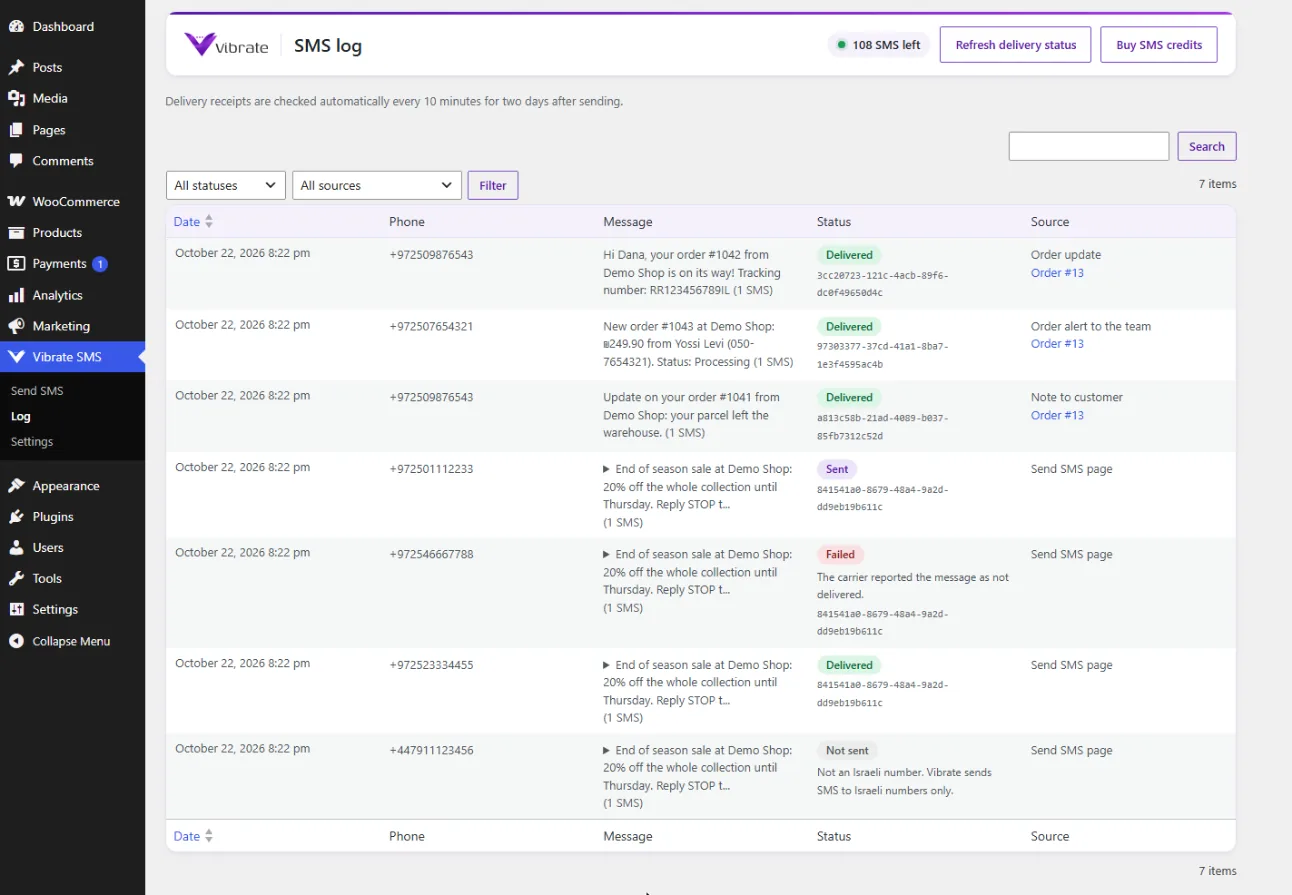Click the Analytics bar chart icon
1292x895 pixels.
(16, 296)
